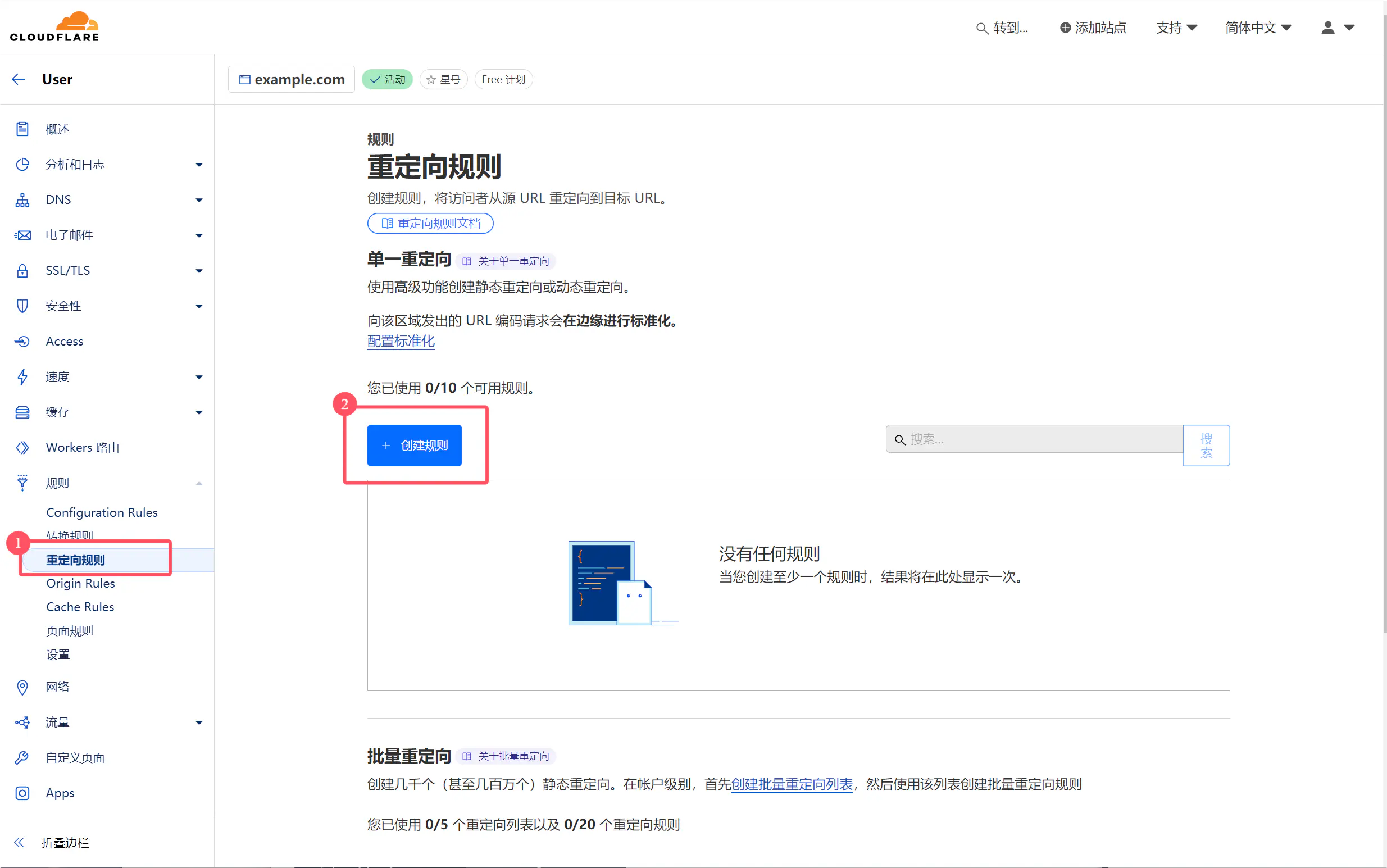Open the 概述 overview icon in sidebar

coord(22,129)
